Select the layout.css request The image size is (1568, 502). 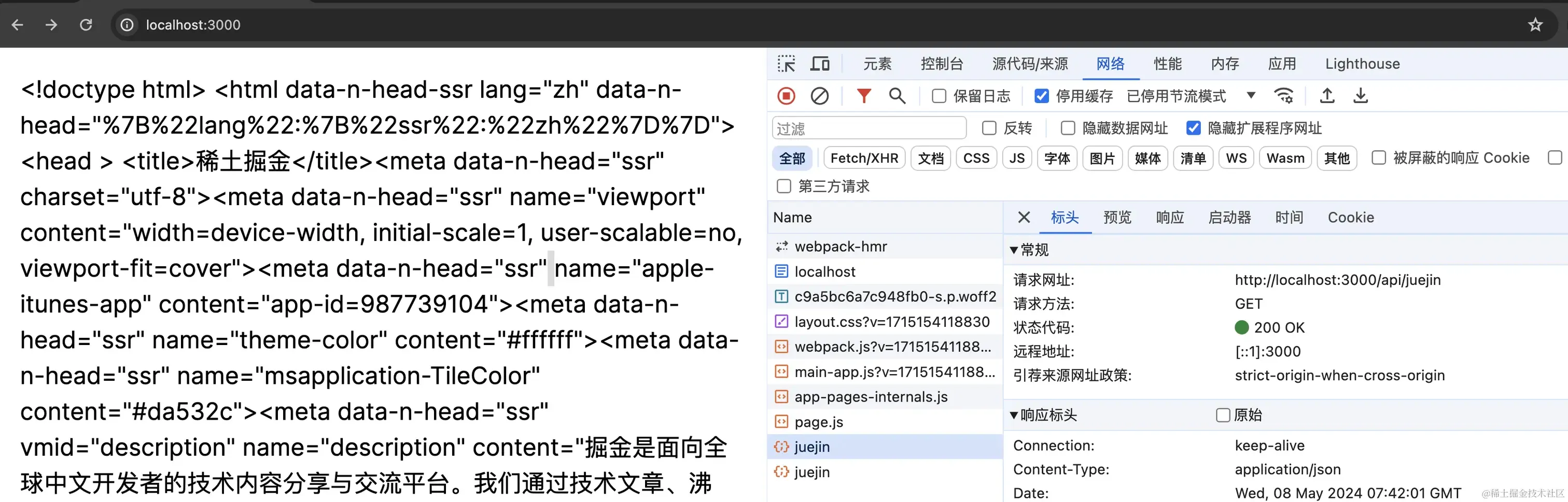(x=885, y=321)
